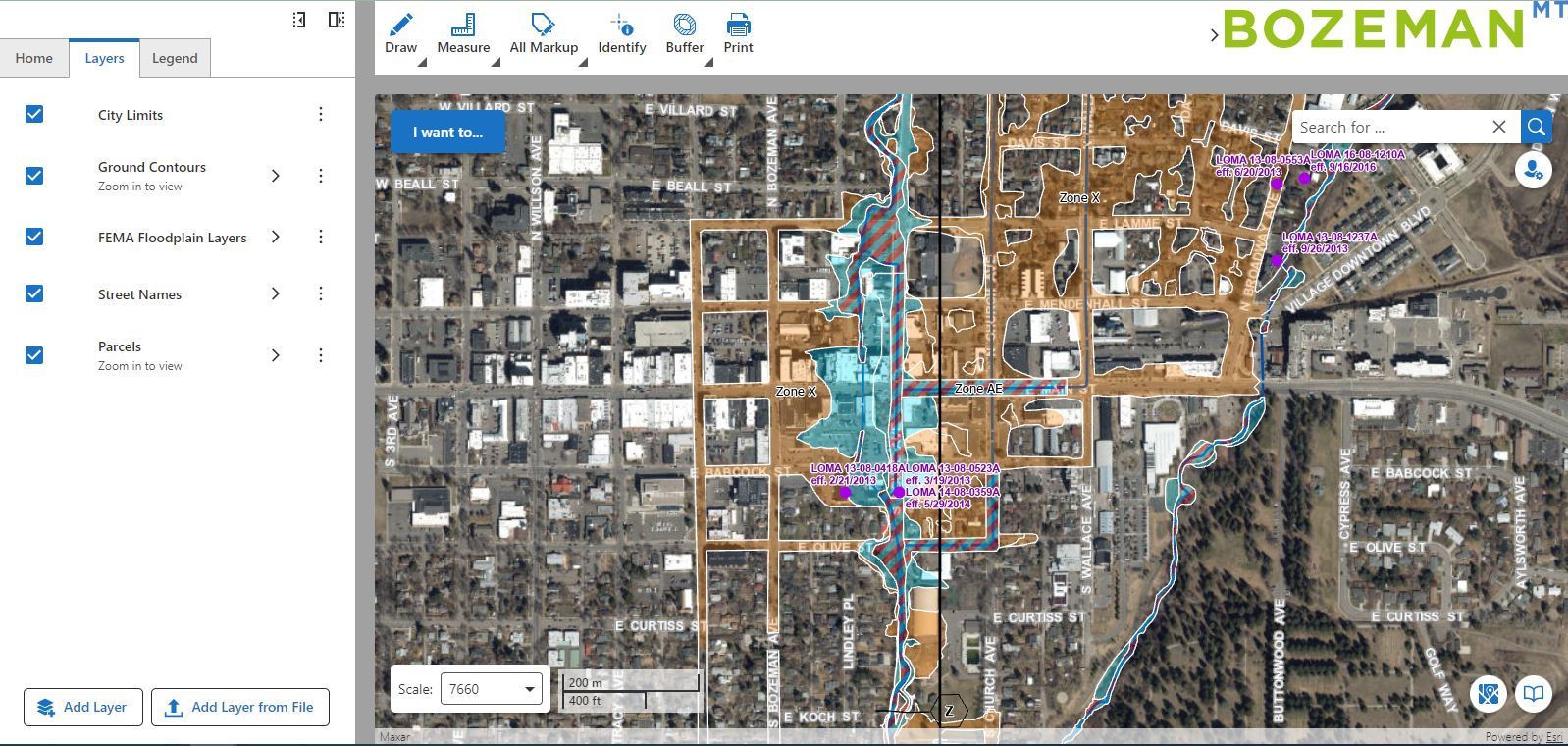Toggle the panel dock layout icon

337,20
